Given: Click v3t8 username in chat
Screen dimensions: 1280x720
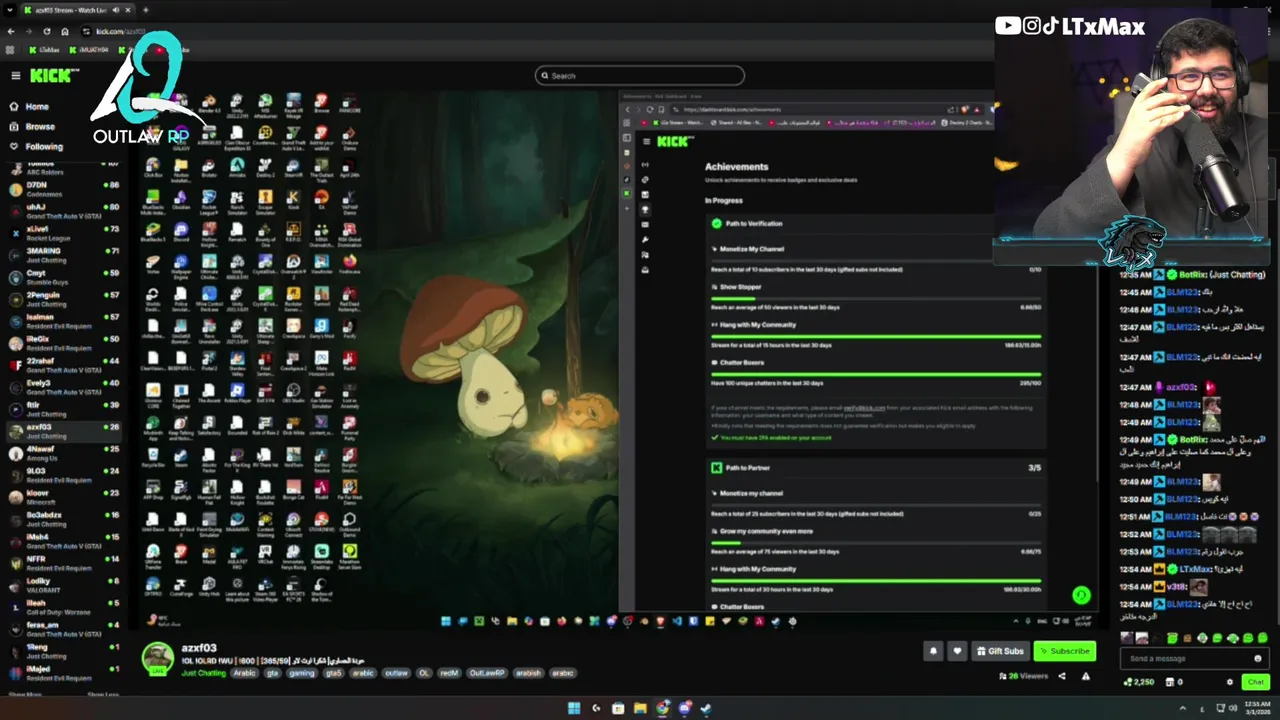Looking at the screenshot, I should (x=1175, y=587).
